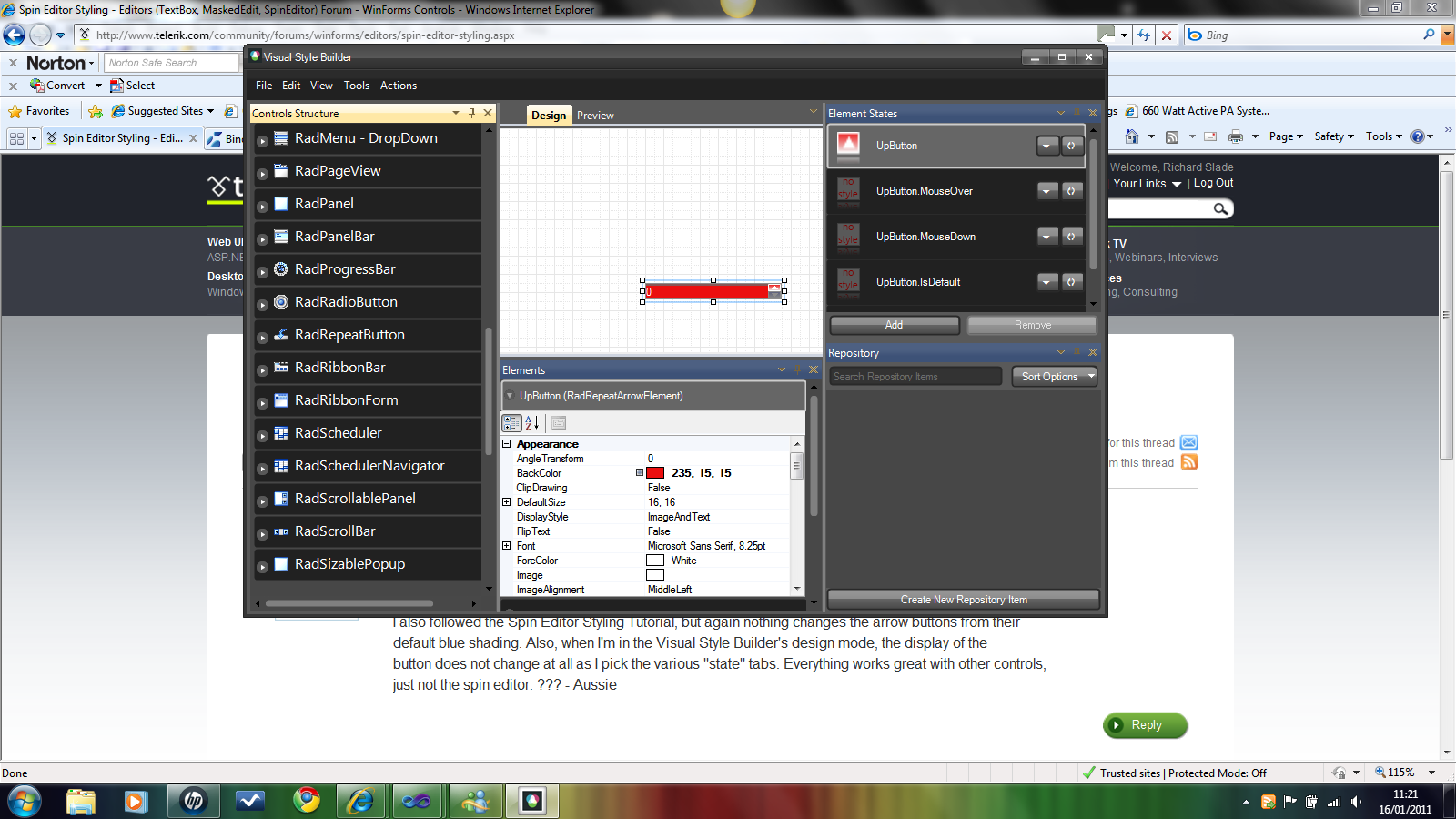Click the icon button beside UpButton.IsDefault dropdown
1456x819 pixels.
coord(1072,282)
